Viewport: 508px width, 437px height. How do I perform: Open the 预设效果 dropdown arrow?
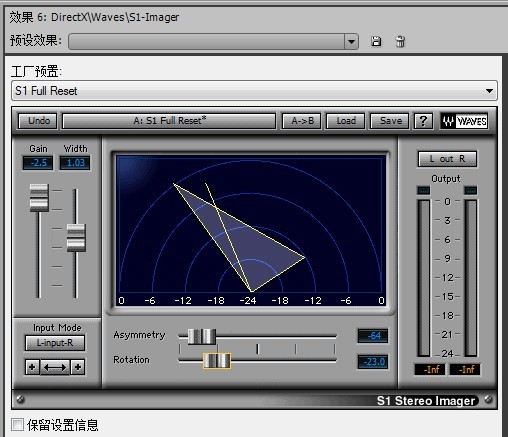[351, 42]
